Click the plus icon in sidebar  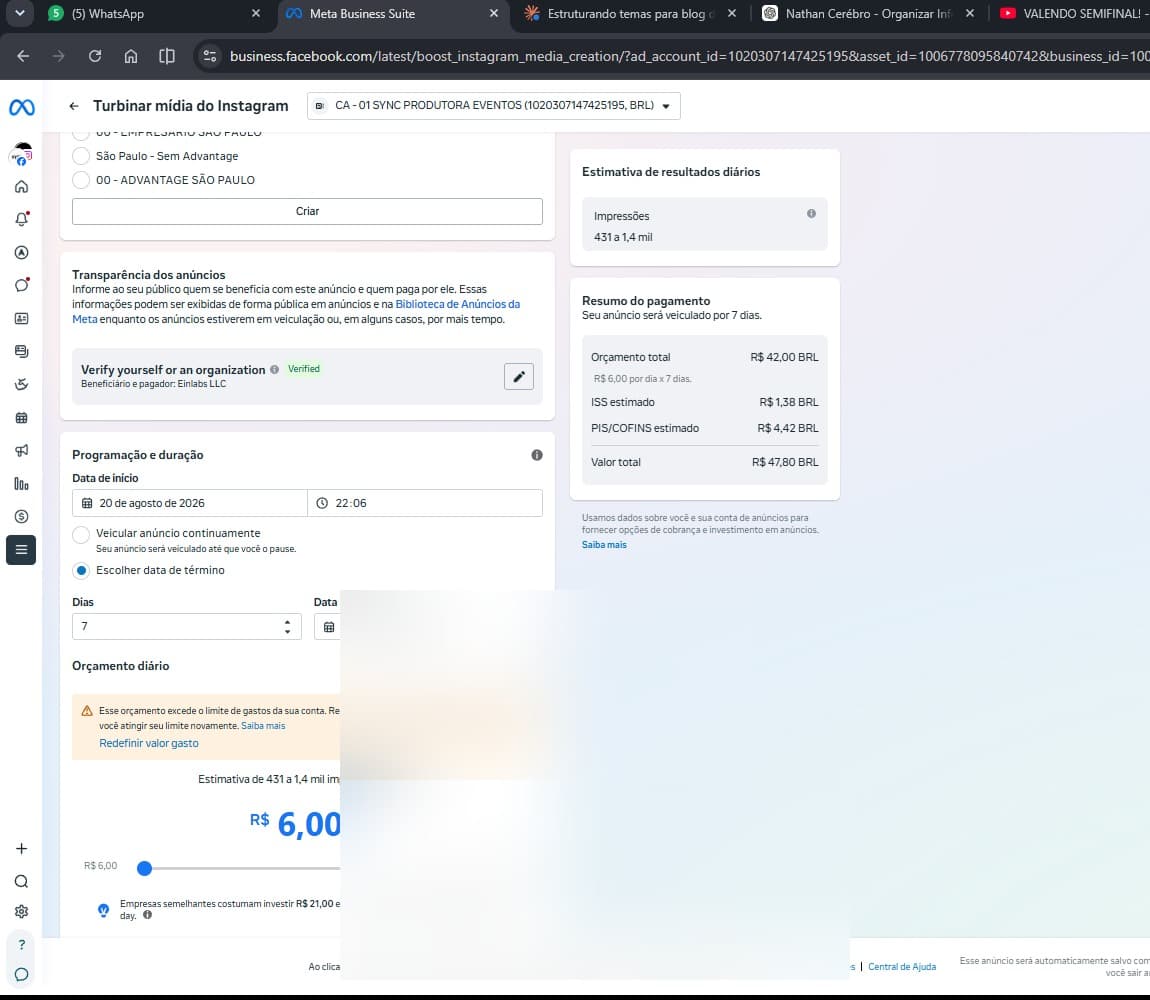point(21,849)
